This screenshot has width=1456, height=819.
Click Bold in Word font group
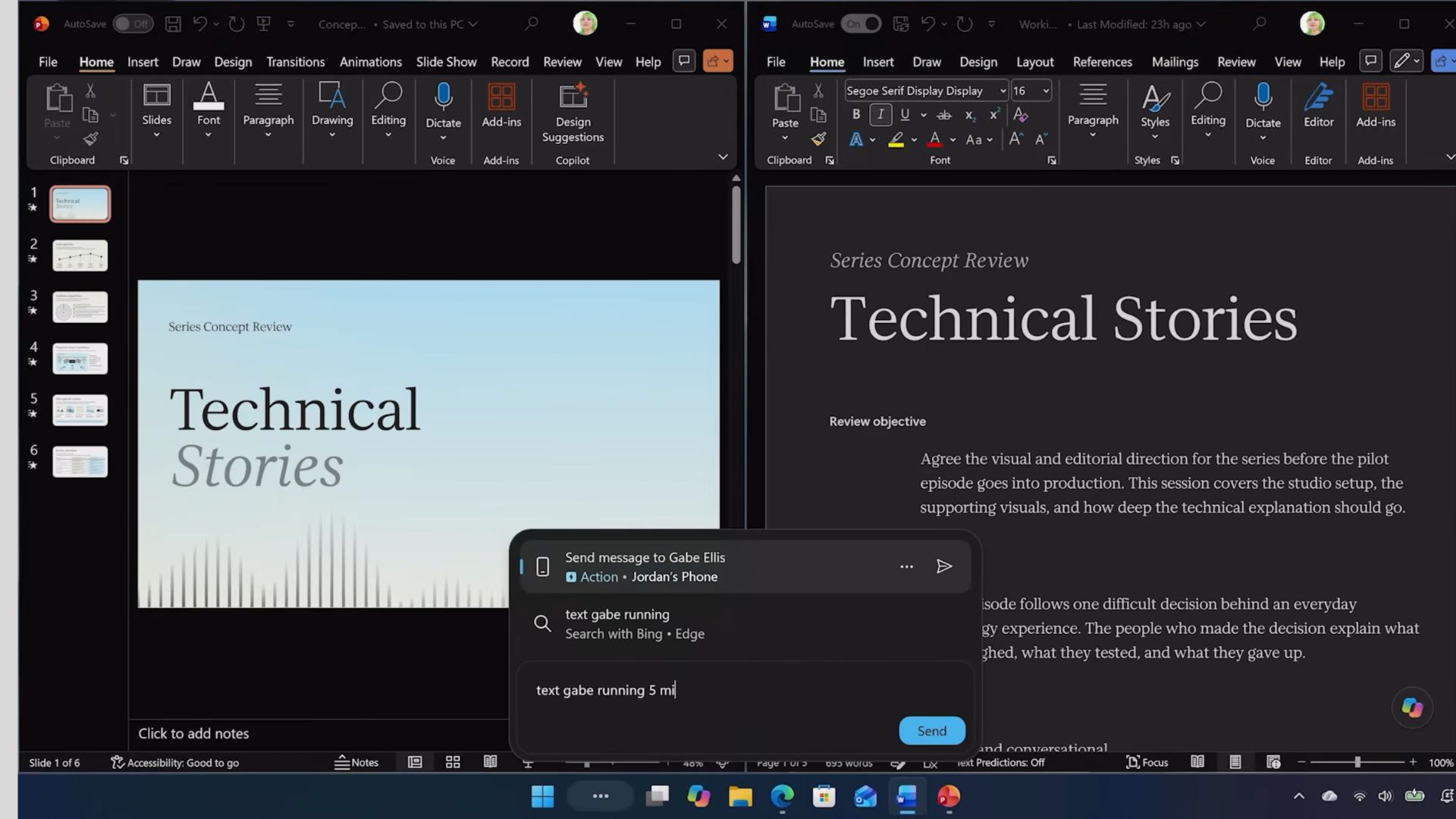tap(856, 115)
